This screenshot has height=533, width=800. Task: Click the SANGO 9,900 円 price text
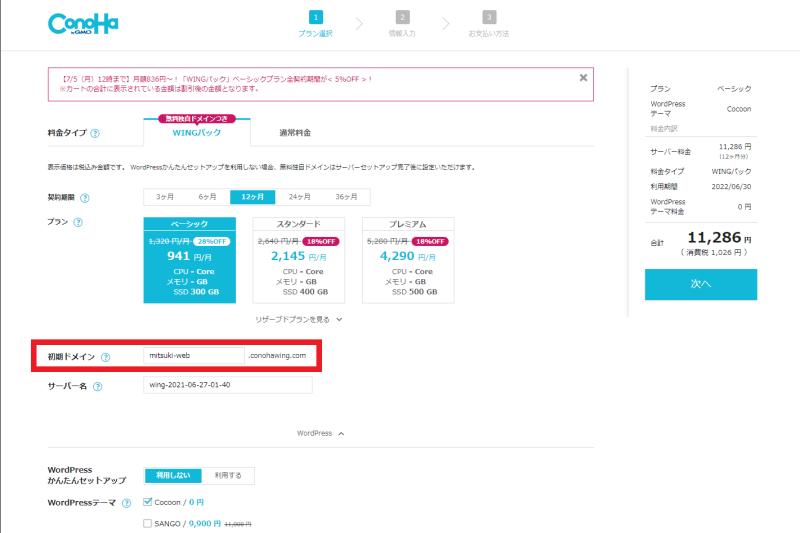click(205, 523)
